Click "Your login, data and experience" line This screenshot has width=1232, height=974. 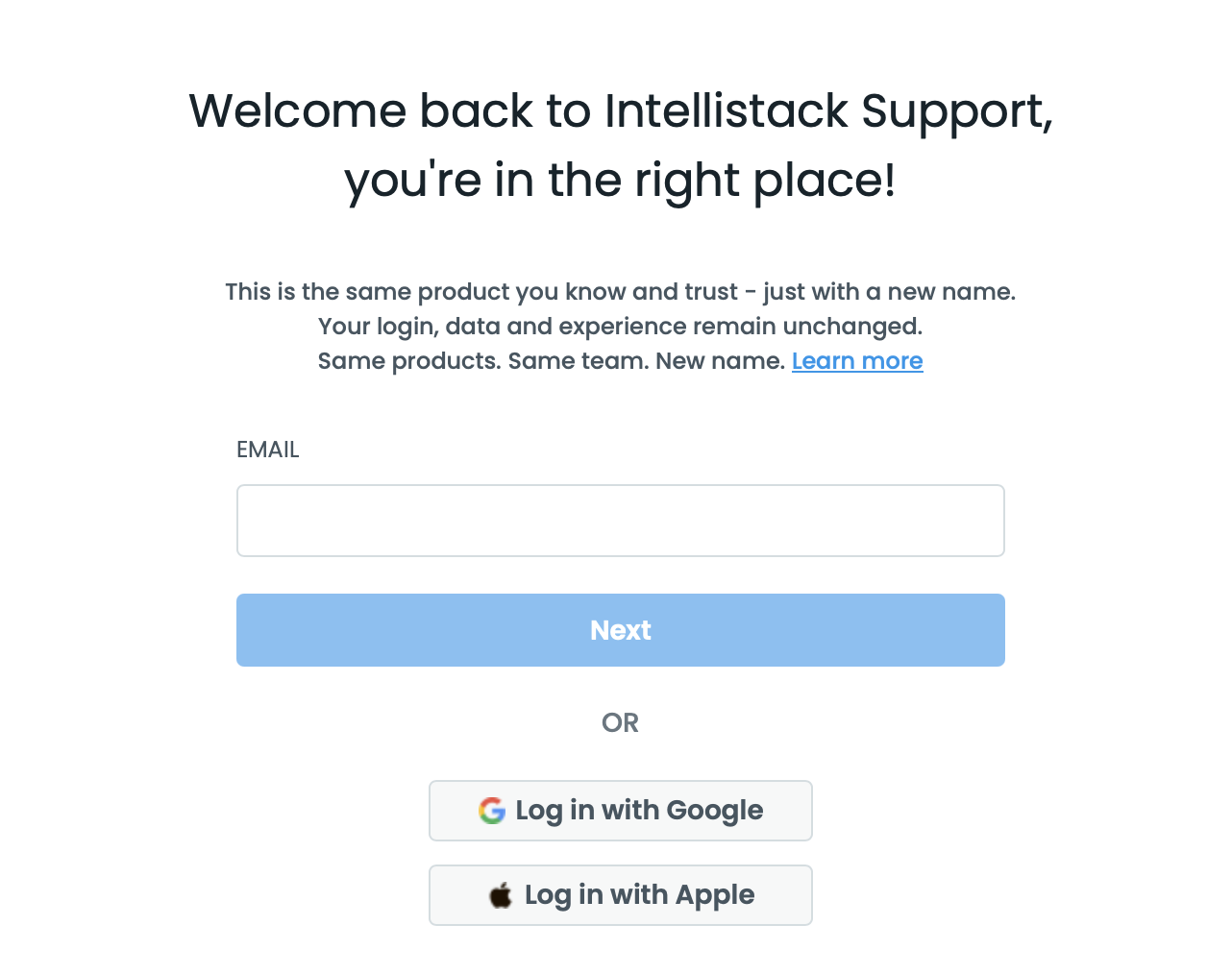620,327
